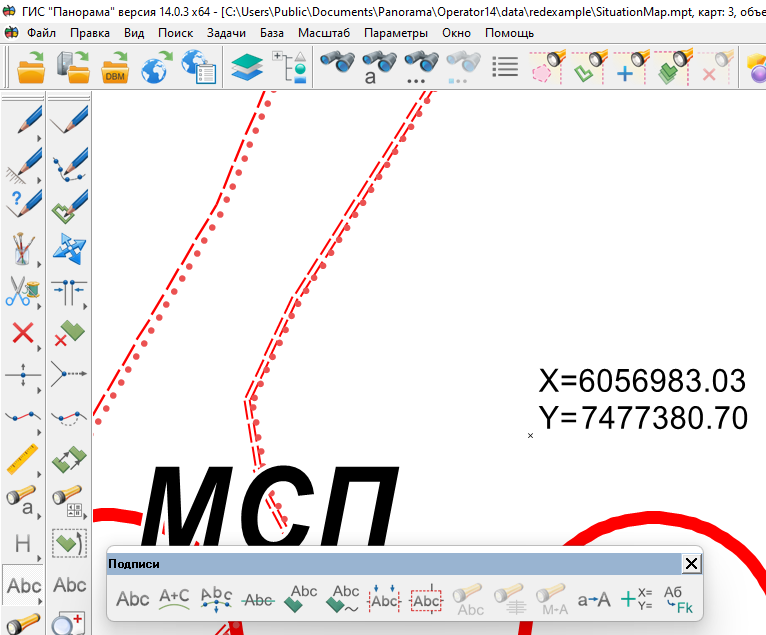Open the Помощь menu
The width and height of the screenshot is (766, 635).
click(x=510, y=33)
